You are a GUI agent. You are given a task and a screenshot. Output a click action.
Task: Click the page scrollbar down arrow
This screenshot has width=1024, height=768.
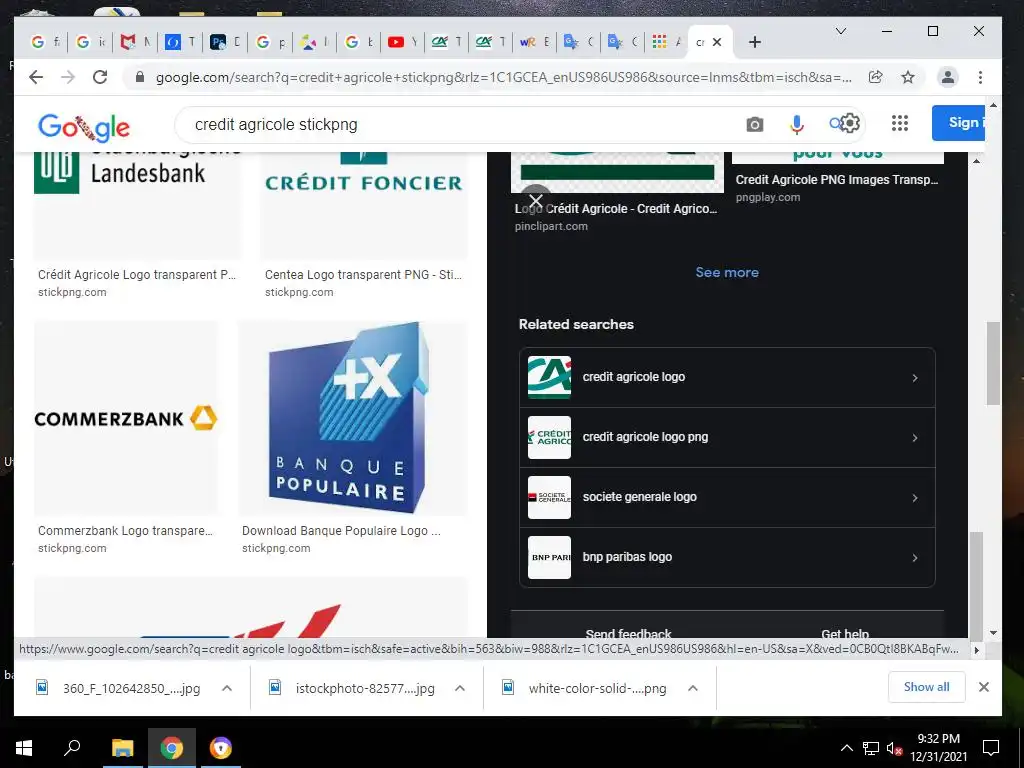click(993, 633)
